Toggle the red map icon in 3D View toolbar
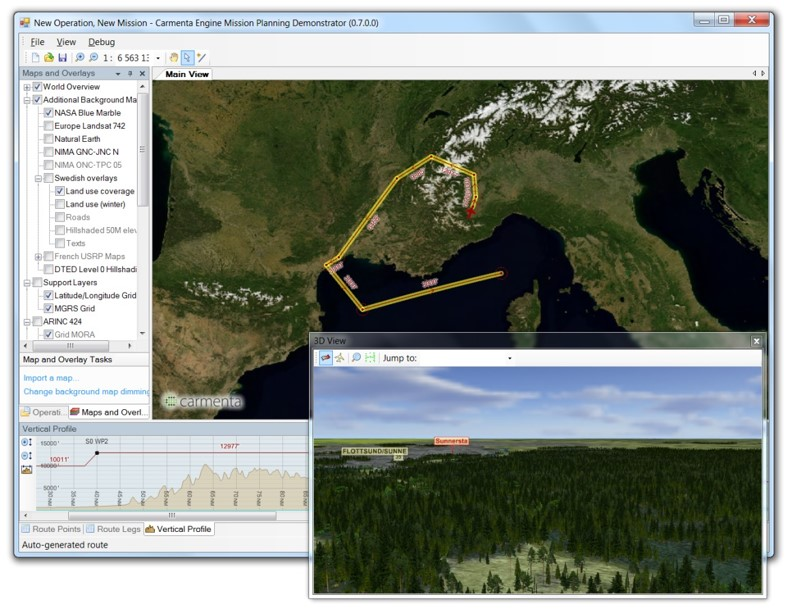 (x=326, y=358)
